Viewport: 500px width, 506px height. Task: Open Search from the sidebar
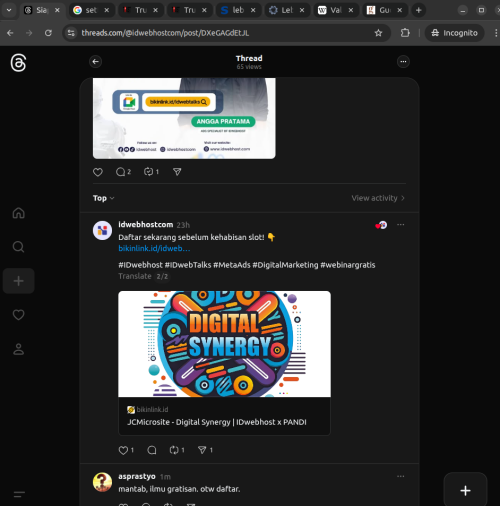(18, 247)
